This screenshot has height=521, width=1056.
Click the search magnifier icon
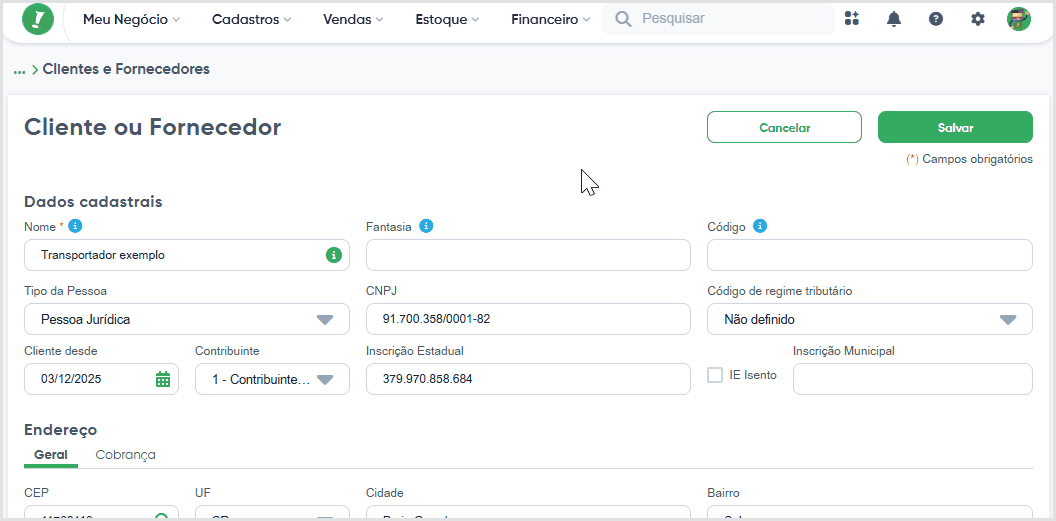tap(624, 19)
